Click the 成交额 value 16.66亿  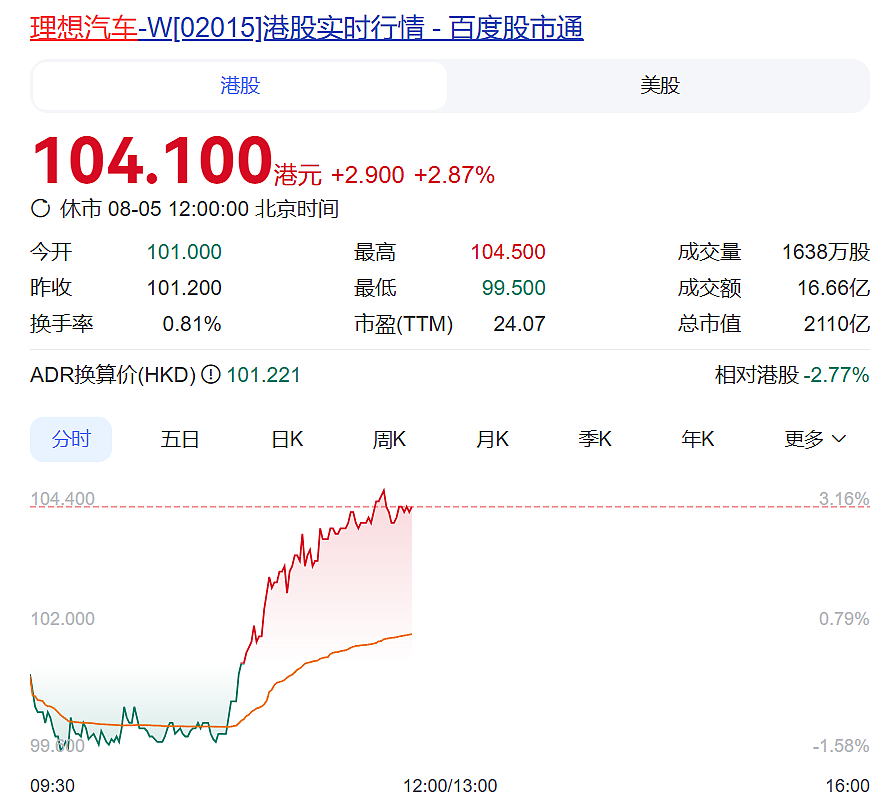coord(834,288)
